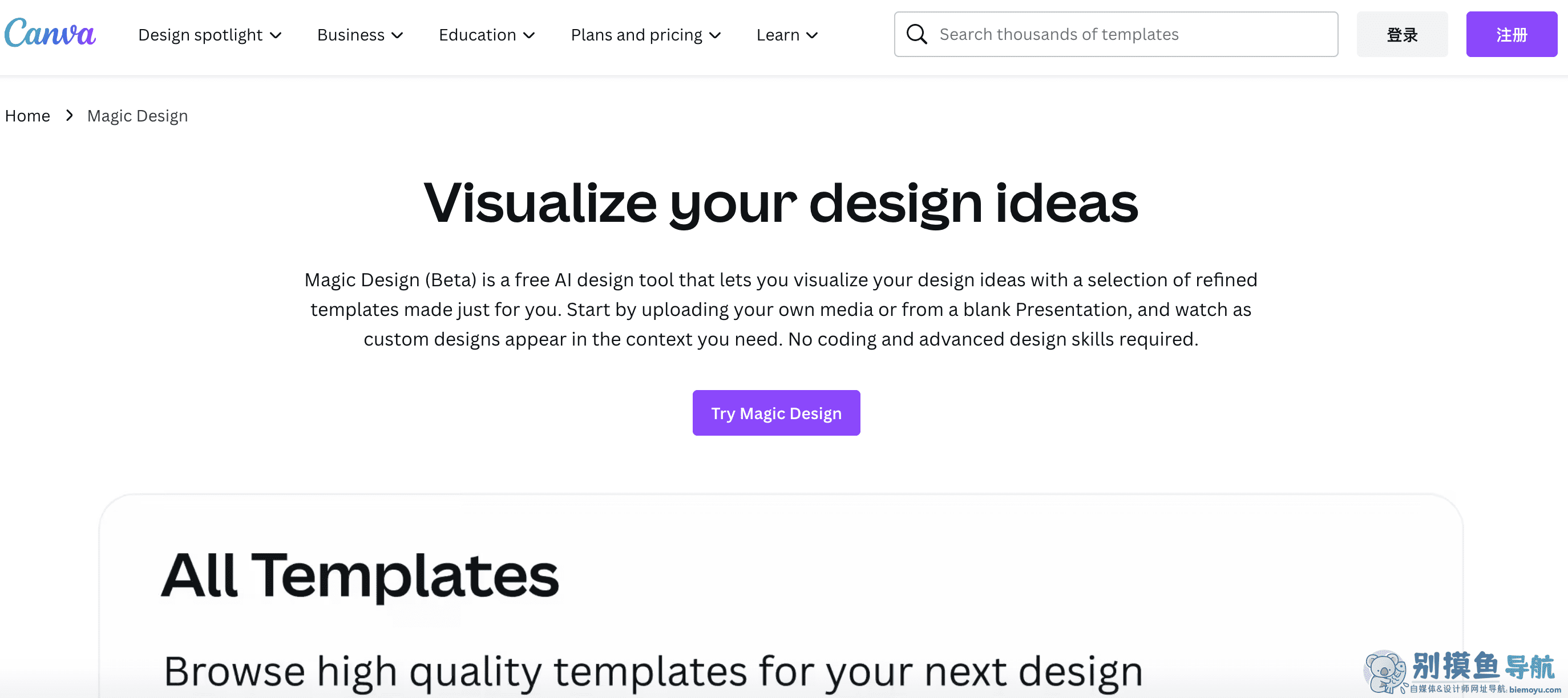Click the 注册 sign up button
The image size is (1568, 698).
click(1512, 34)
